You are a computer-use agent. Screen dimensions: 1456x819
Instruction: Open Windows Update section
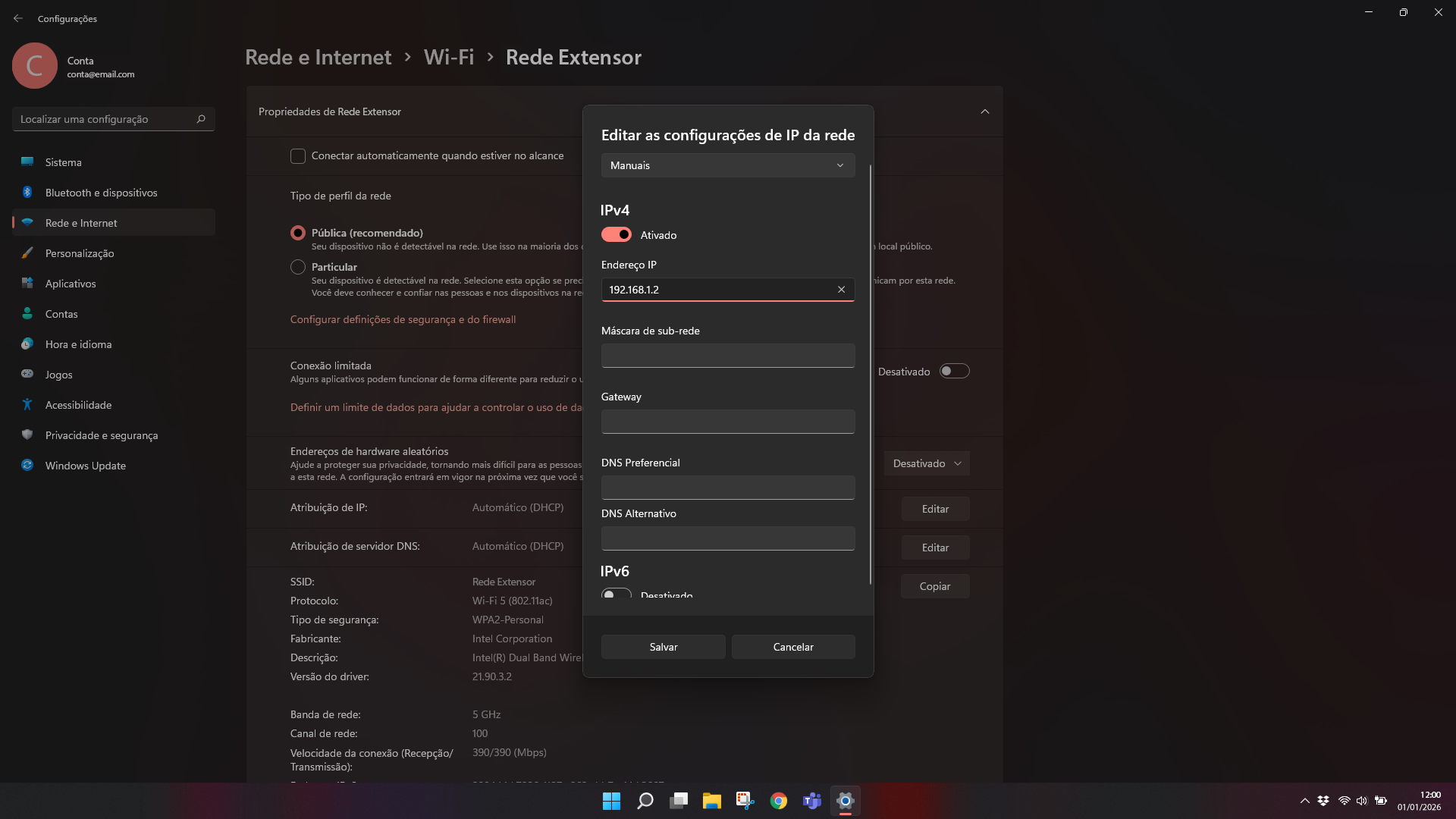point(85,466)
